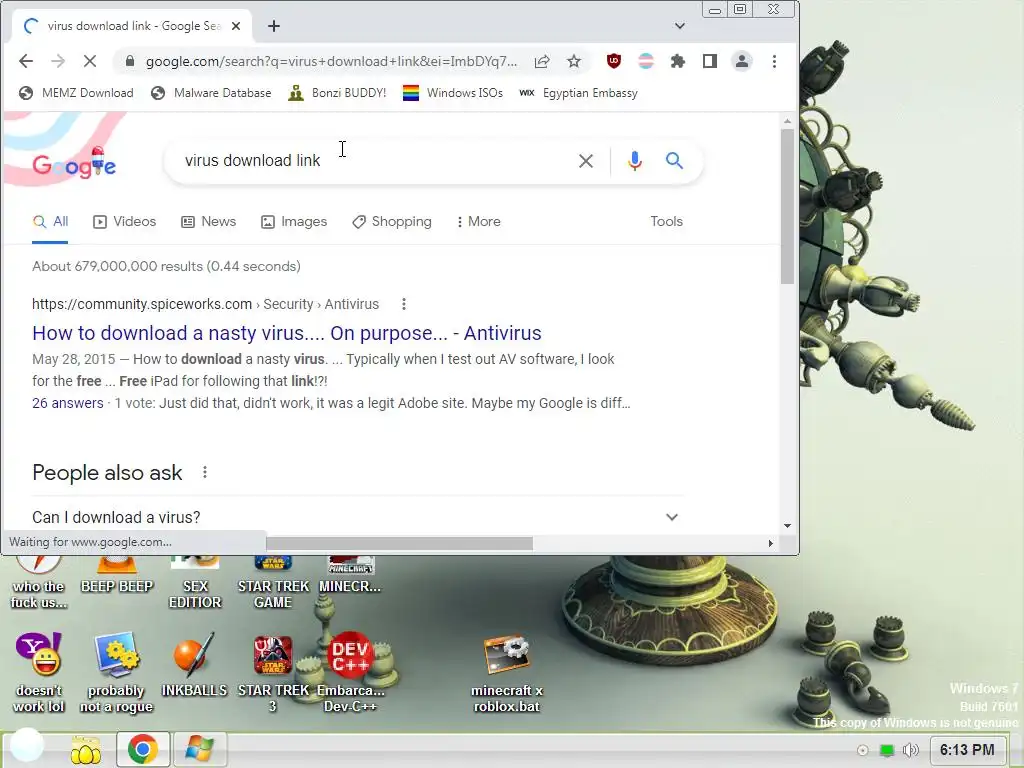Viewport: 1024px width, 768px height.
Task: Click the striped round extension icon
Action: pos(646,61)
